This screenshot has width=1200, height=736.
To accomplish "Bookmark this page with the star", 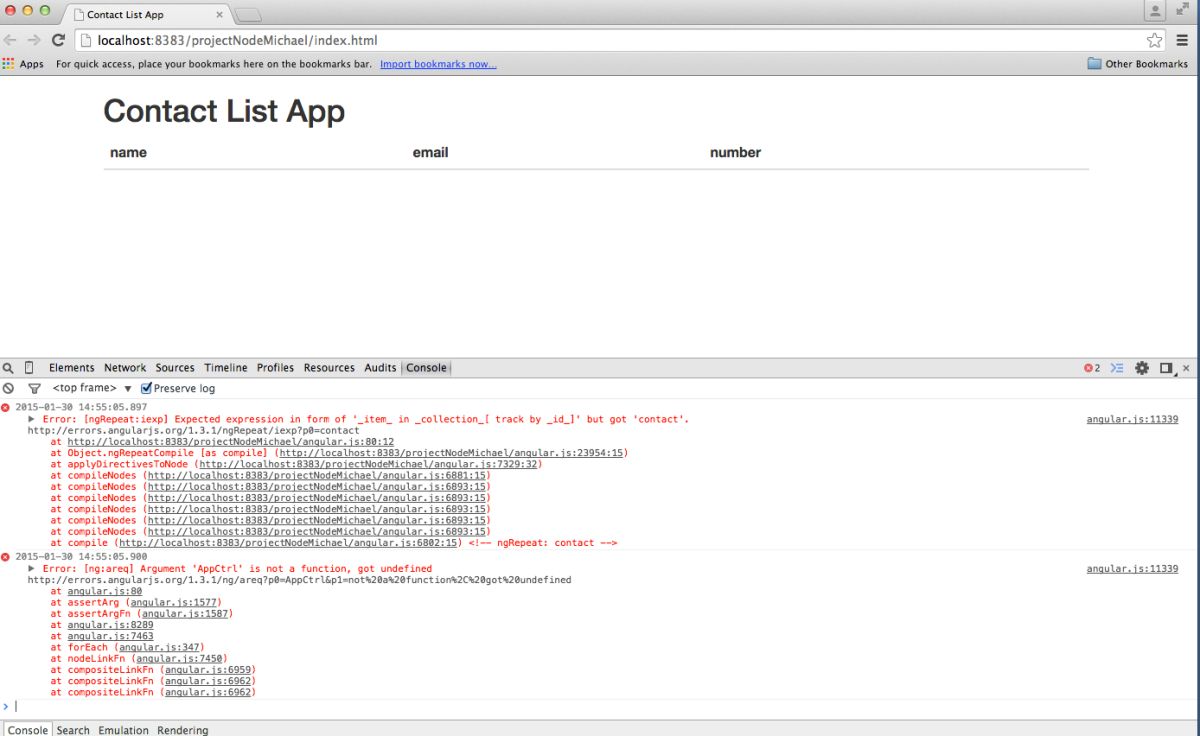I will 1155,40.
